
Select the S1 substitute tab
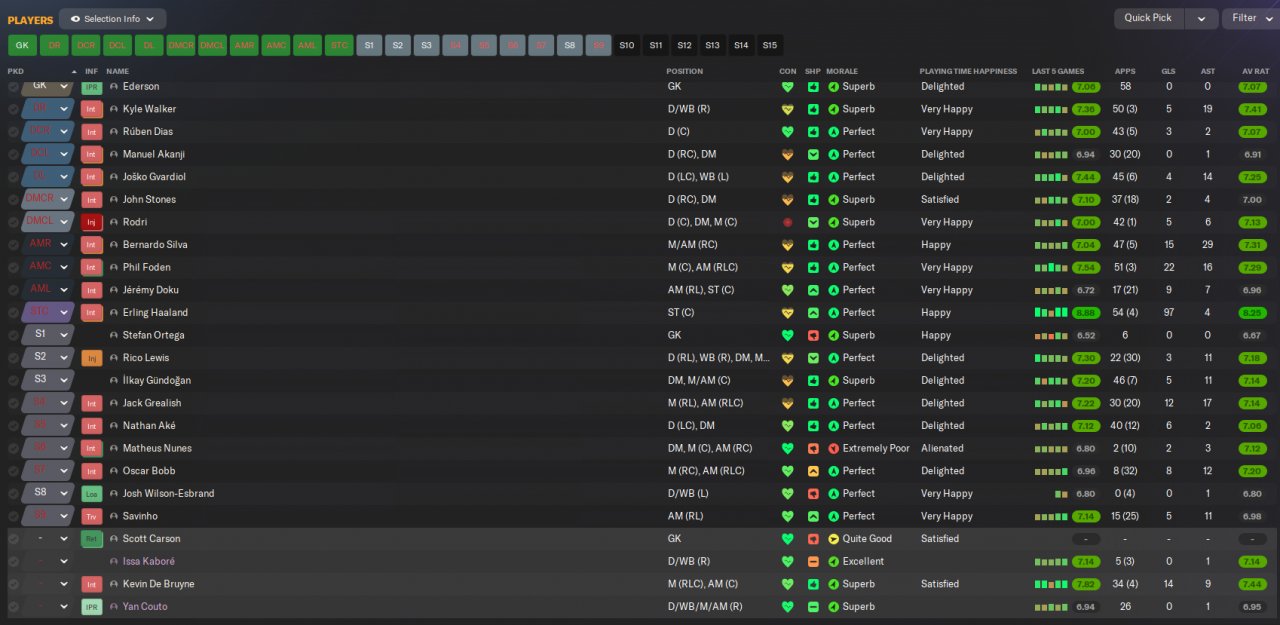369,45
